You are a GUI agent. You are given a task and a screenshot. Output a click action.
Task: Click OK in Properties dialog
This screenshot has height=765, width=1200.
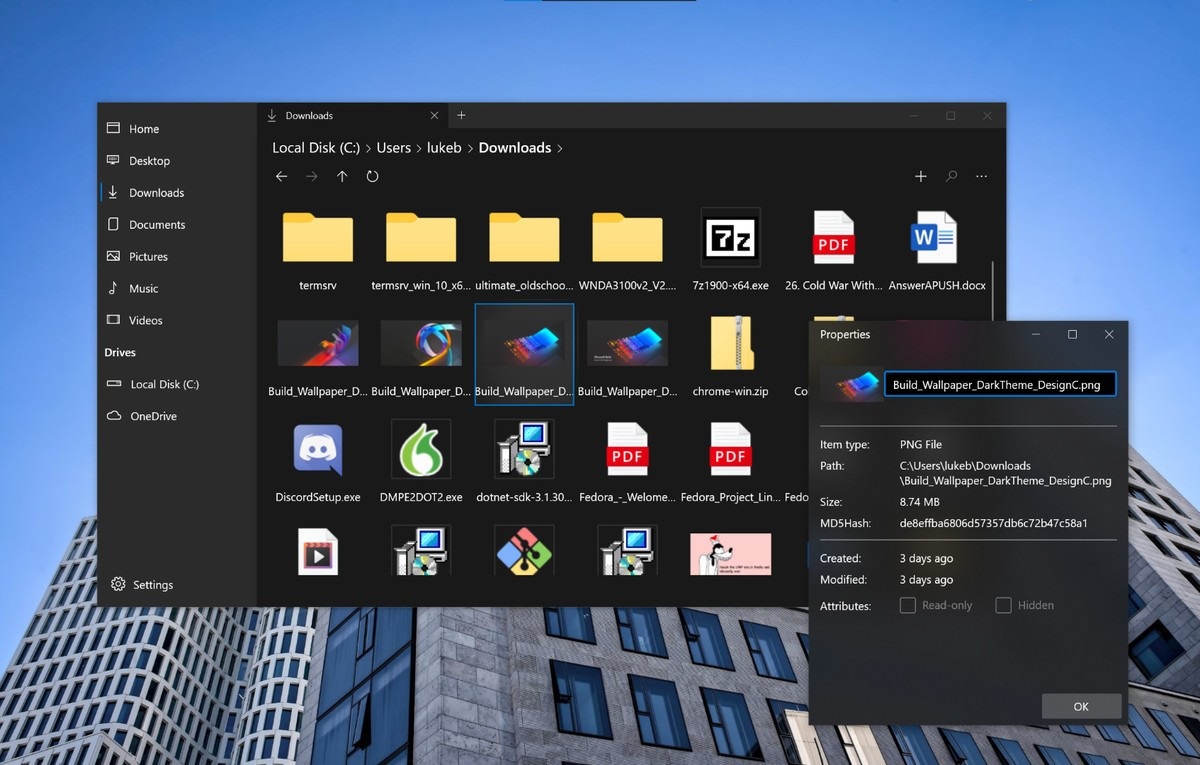click(1081, 706)
